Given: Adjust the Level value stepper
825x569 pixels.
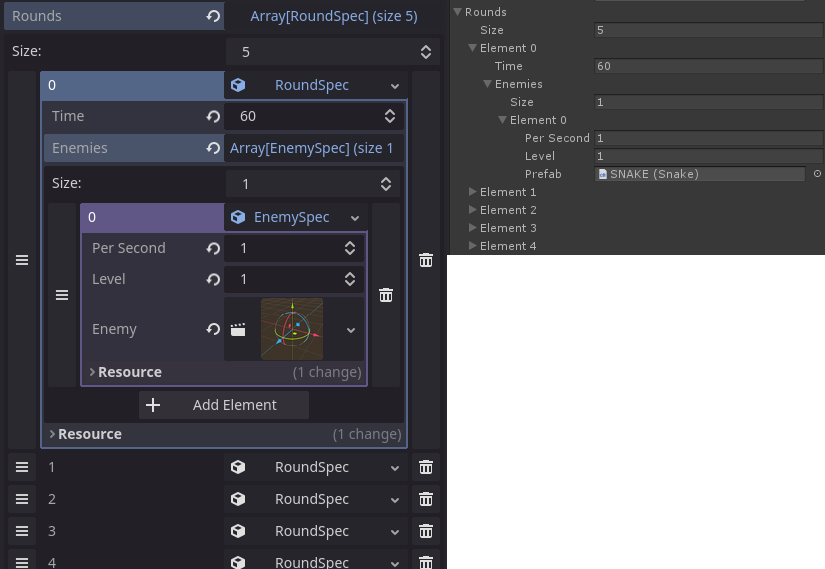Looking at the screenshot, I should [x=349, y=279].
